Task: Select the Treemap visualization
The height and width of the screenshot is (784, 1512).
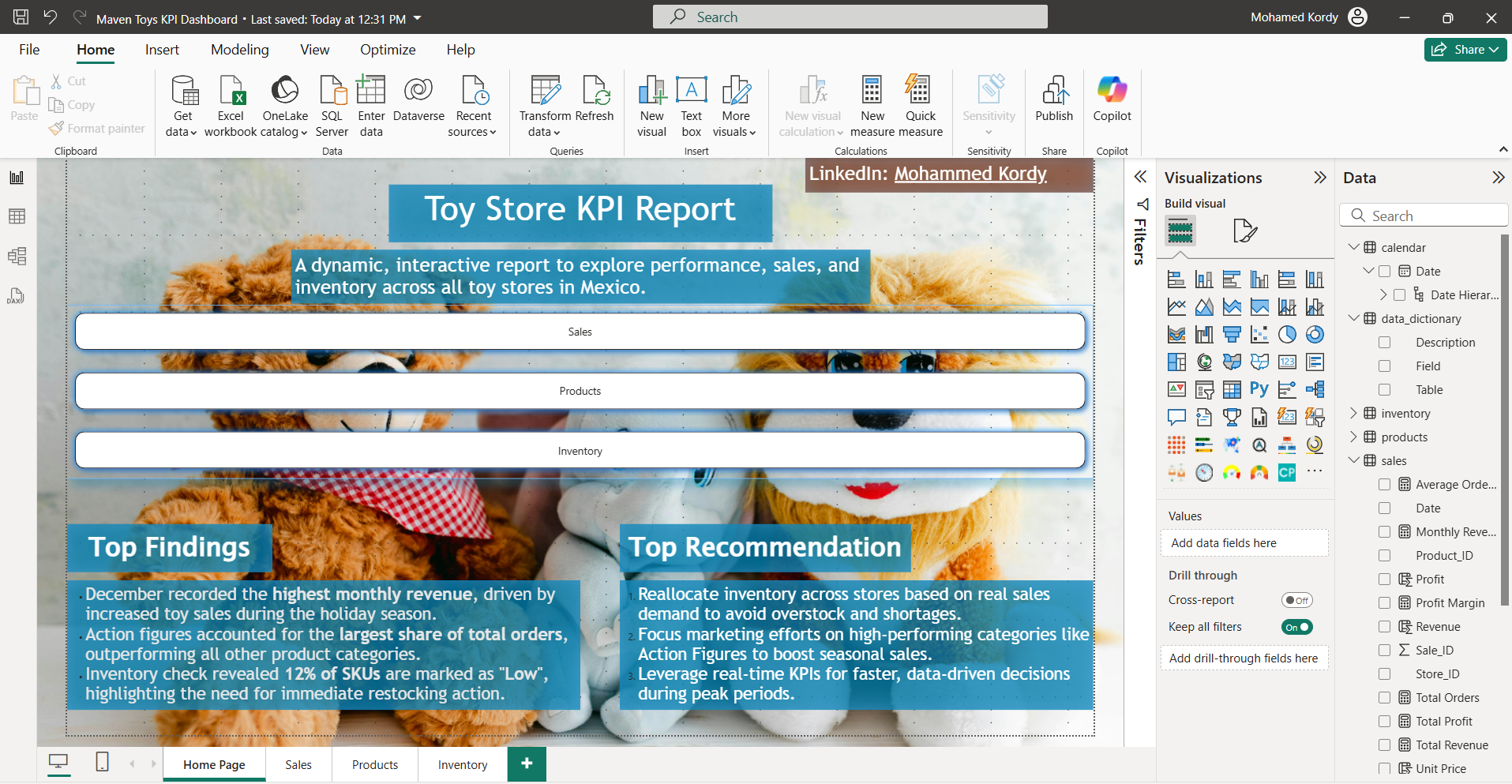Action: point(1176,362)
